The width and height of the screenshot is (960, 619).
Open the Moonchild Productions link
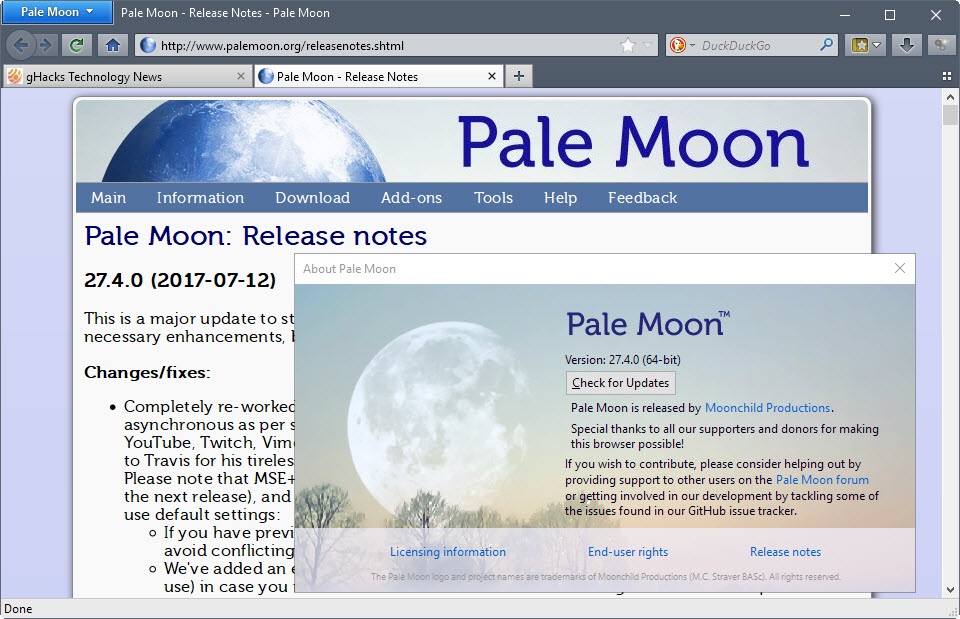tap(767, 408)
